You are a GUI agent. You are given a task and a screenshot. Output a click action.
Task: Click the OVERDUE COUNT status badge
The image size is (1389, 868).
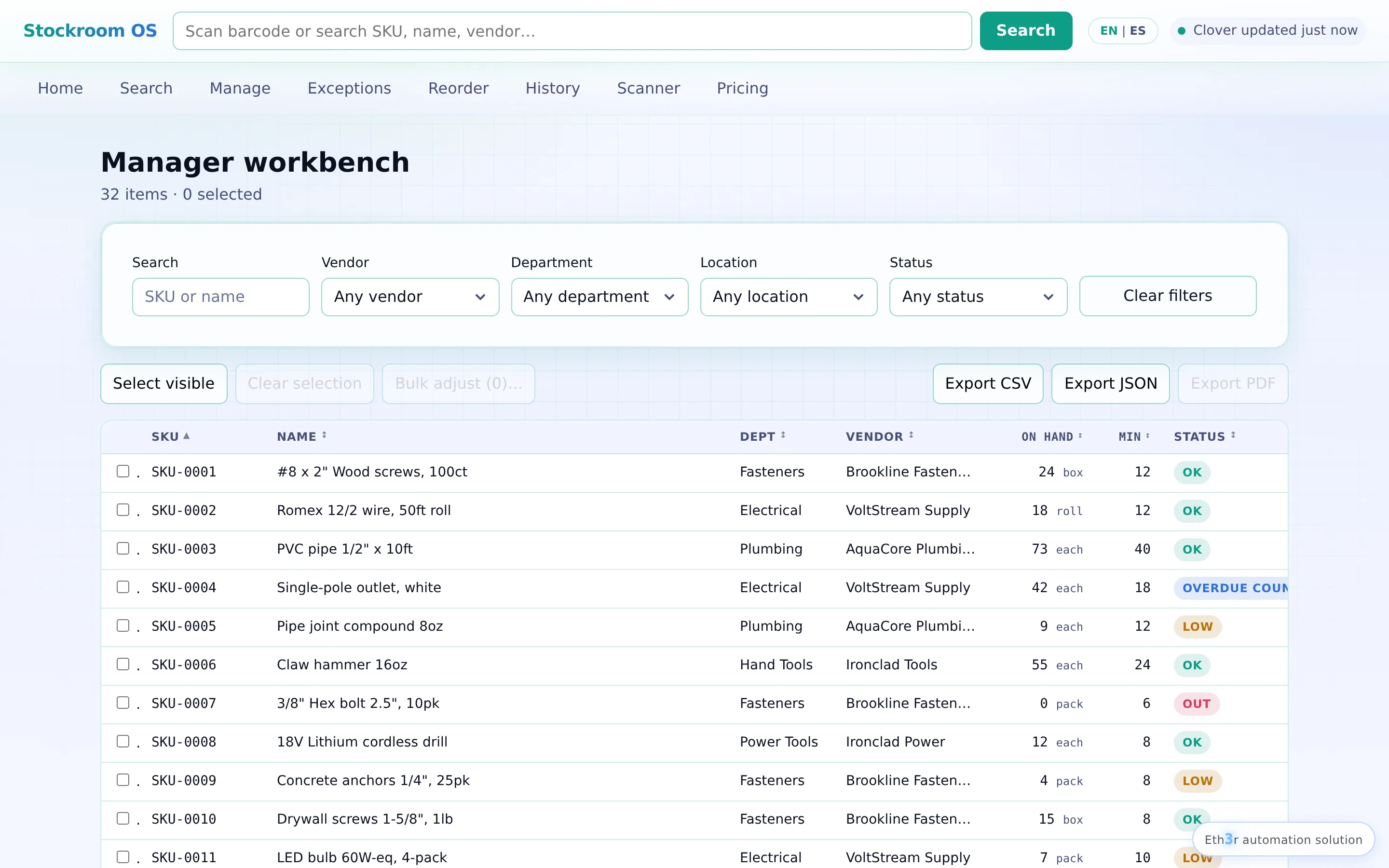1231,588
